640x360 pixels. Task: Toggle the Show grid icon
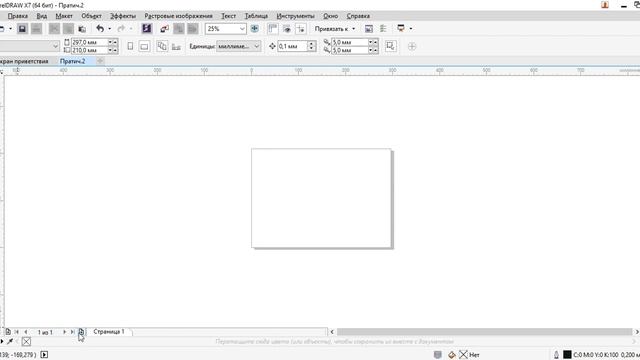tap(287, 29)
